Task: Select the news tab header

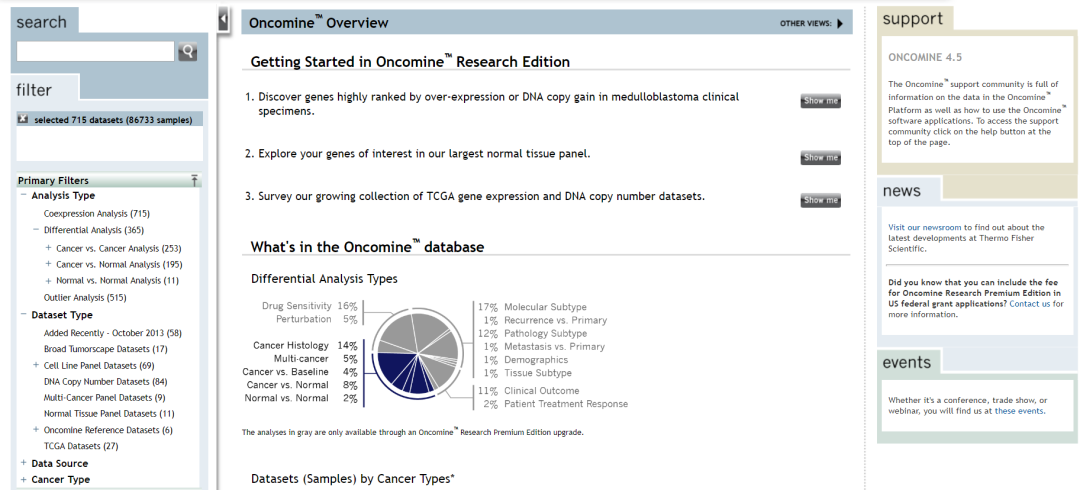Action: (909, 190)
